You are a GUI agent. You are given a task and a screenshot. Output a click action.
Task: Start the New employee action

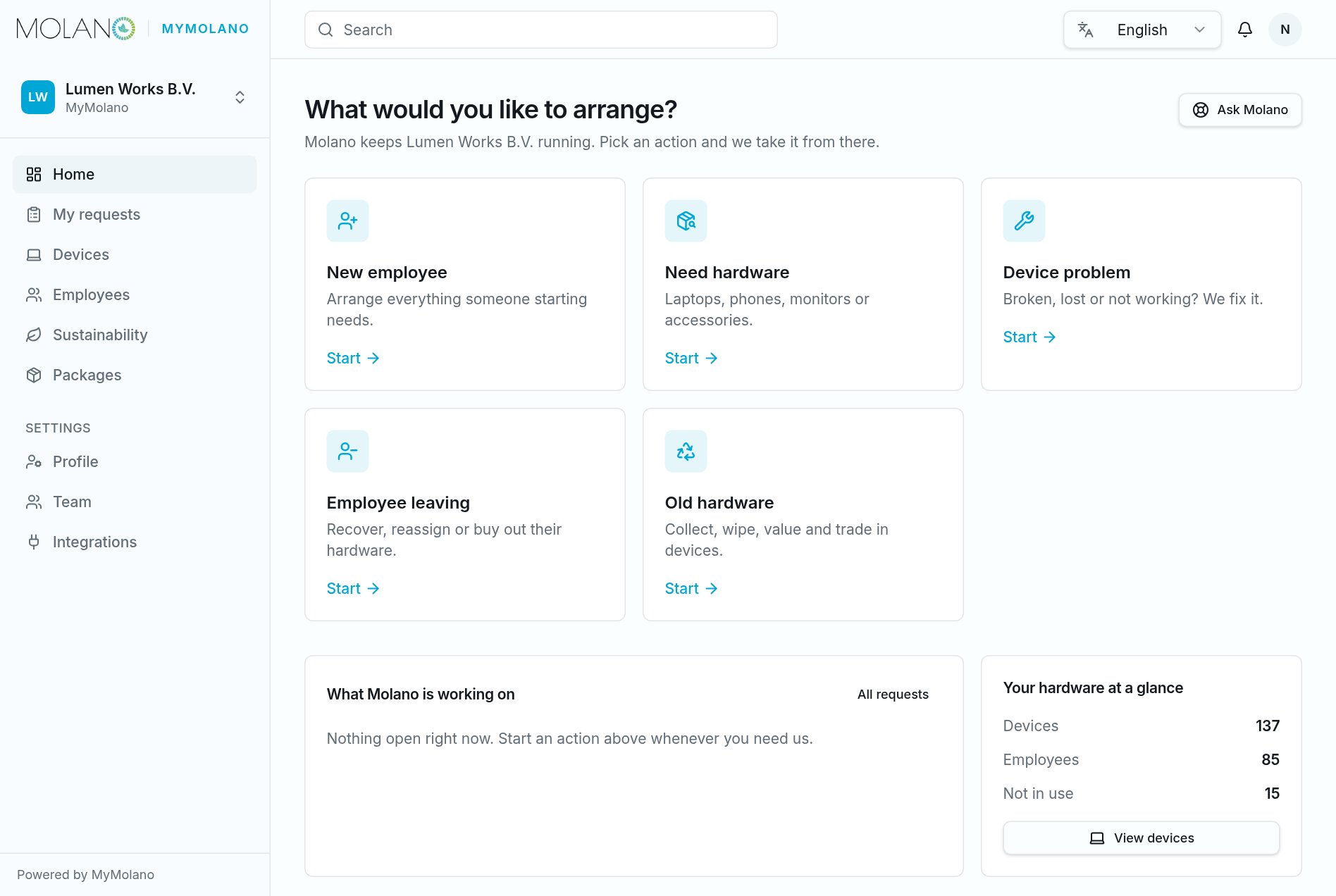[x=353, y=358]
